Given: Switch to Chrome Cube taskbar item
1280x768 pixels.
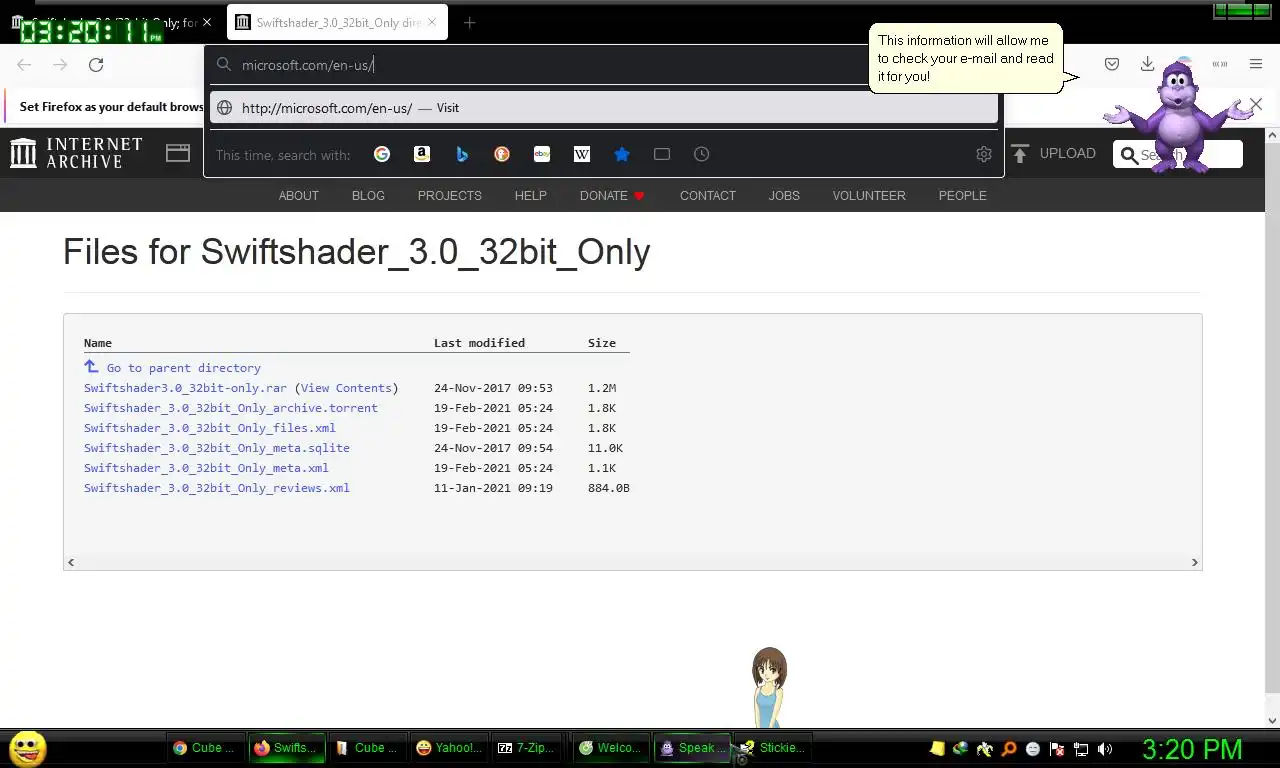Looking at the screenshot, I should coord(205,748).
